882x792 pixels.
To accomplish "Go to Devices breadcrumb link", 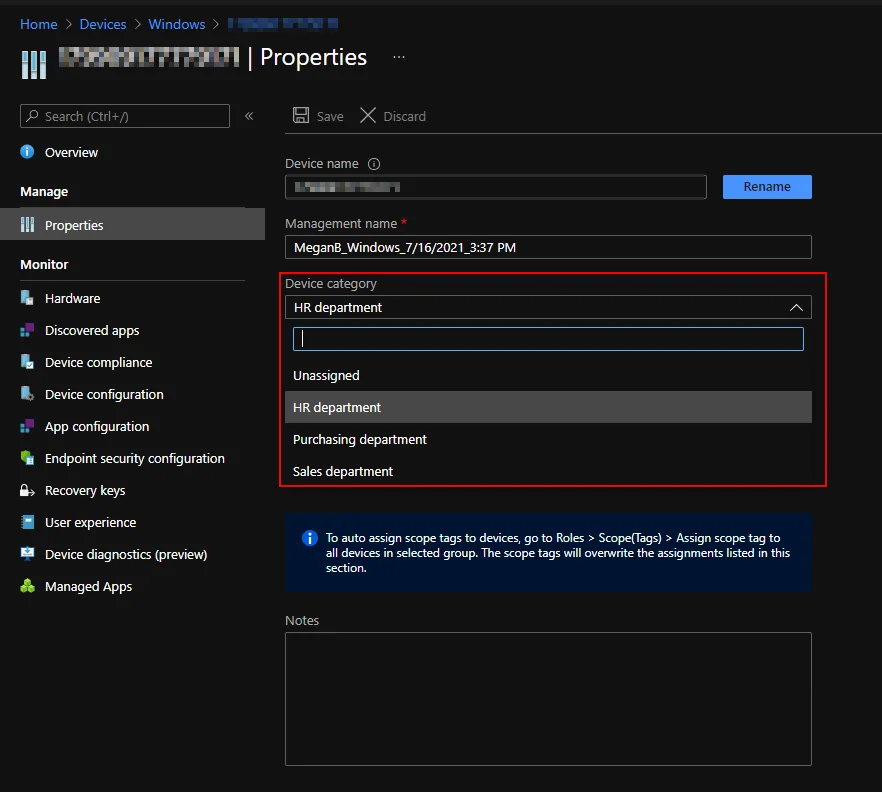I will (x=103, y=24).
